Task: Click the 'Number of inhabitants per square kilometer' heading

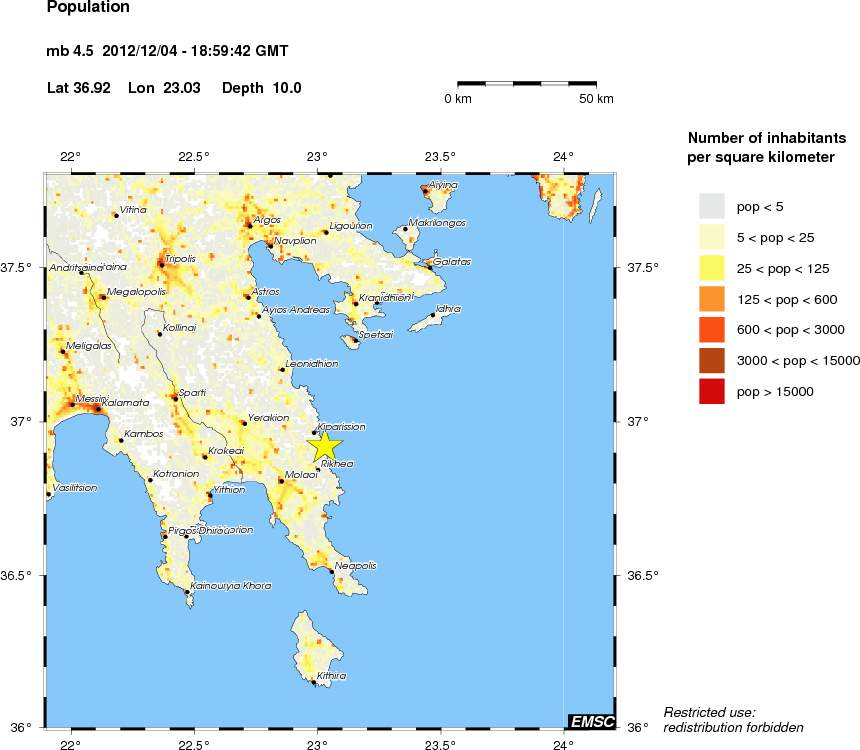Action: click(766, 147)
